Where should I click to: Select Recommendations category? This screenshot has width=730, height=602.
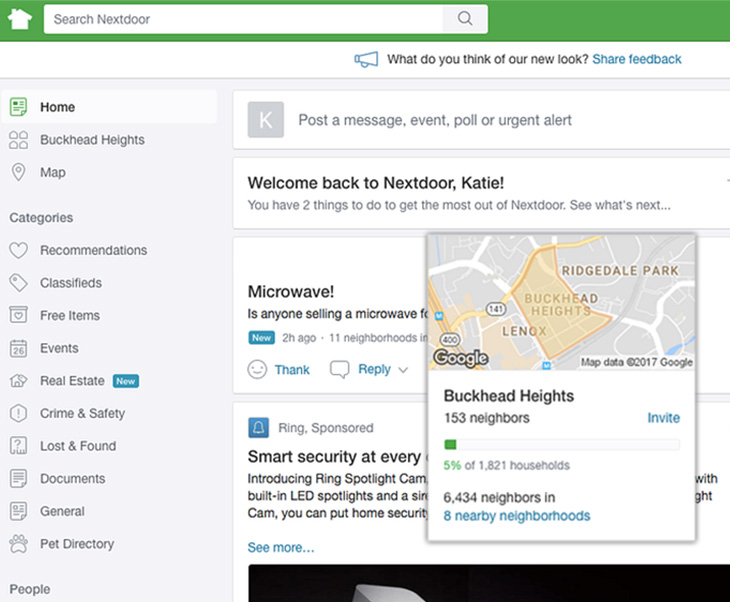point(94,250)
